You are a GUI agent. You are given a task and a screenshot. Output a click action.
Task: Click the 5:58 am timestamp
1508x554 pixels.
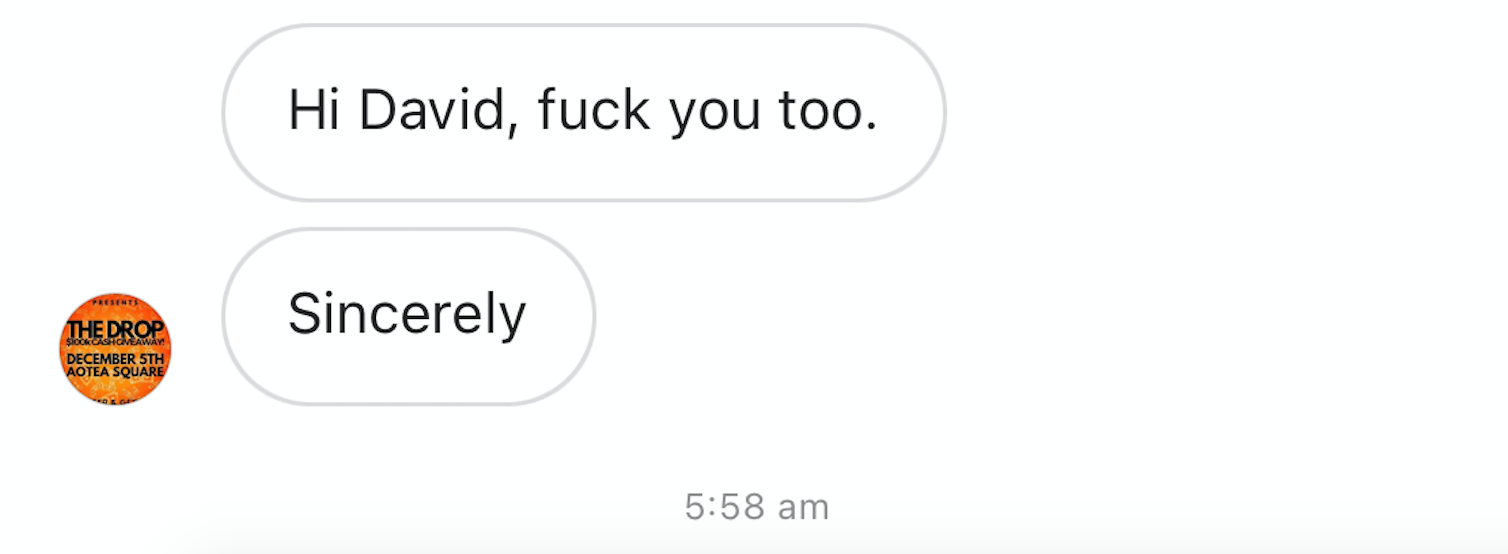[757, 507]
